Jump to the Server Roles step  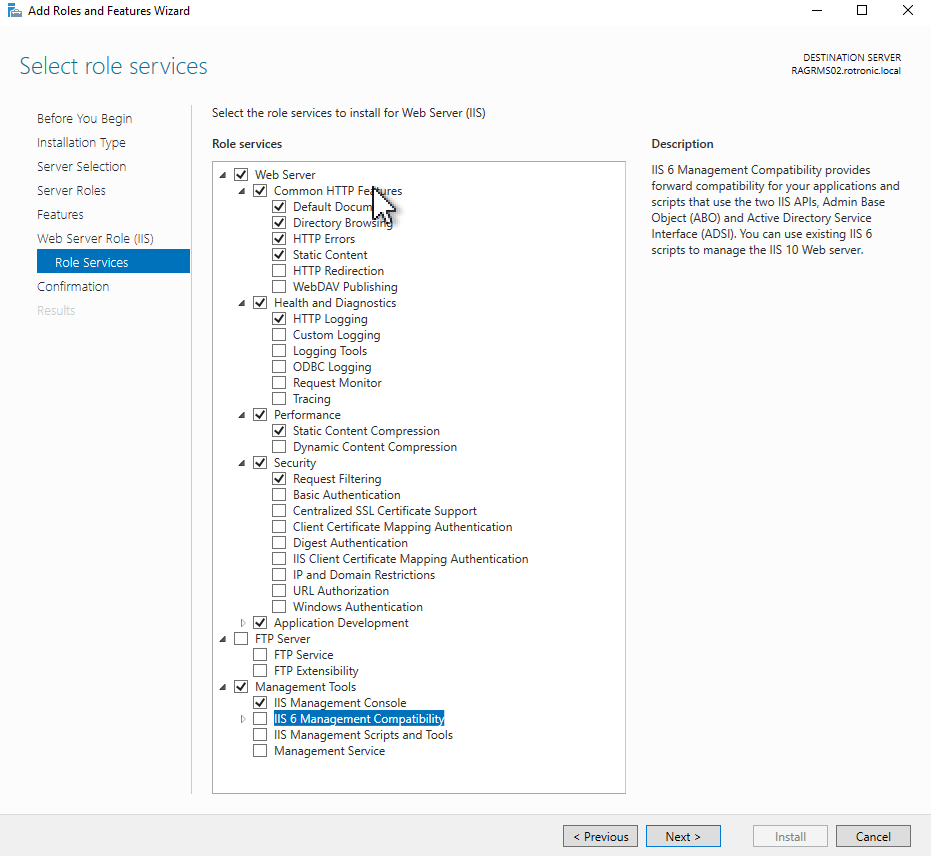coord(71,191)
